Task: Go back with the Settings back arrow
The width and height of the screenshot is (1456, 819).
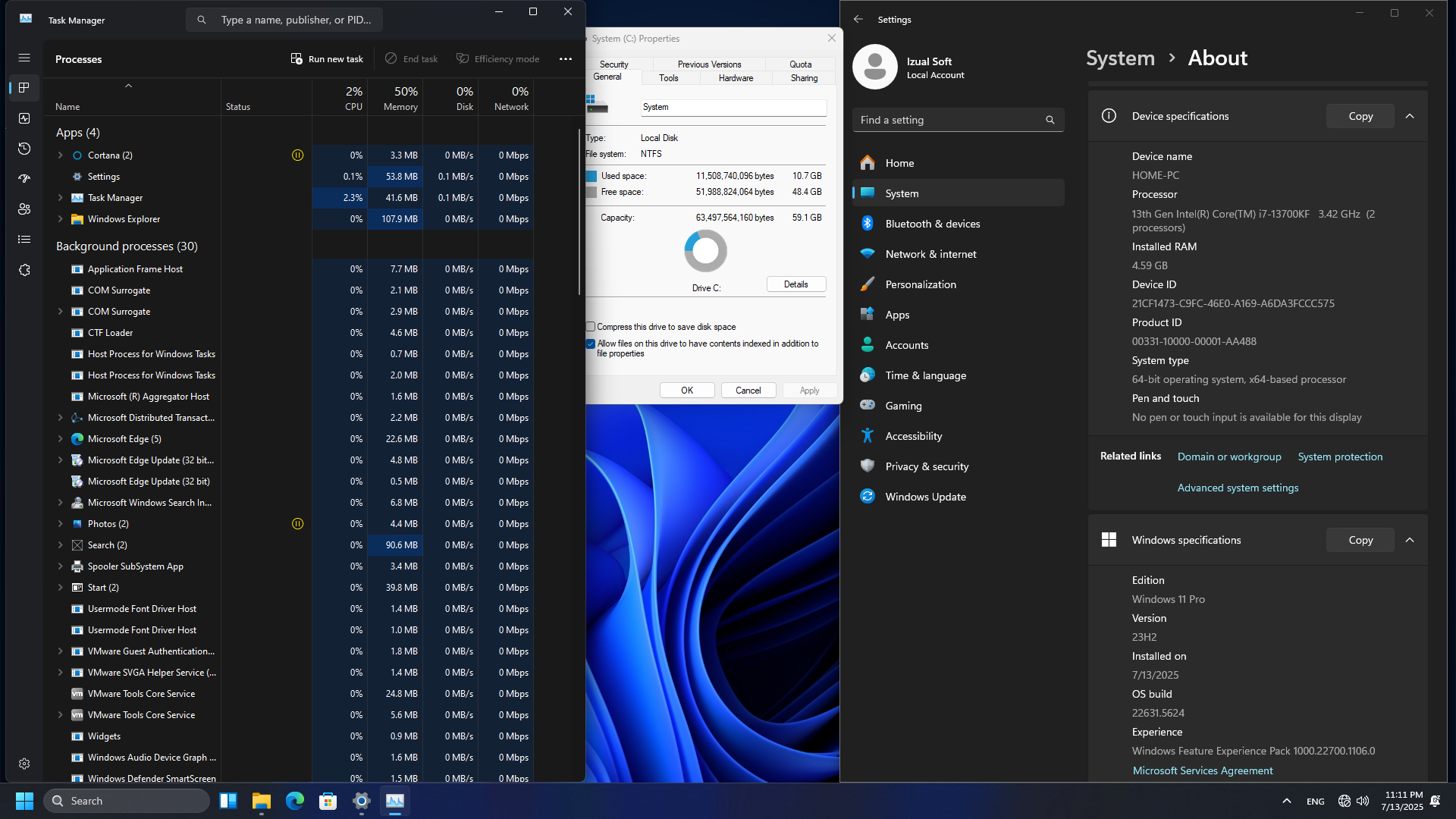Action: [x=858, y=20]
